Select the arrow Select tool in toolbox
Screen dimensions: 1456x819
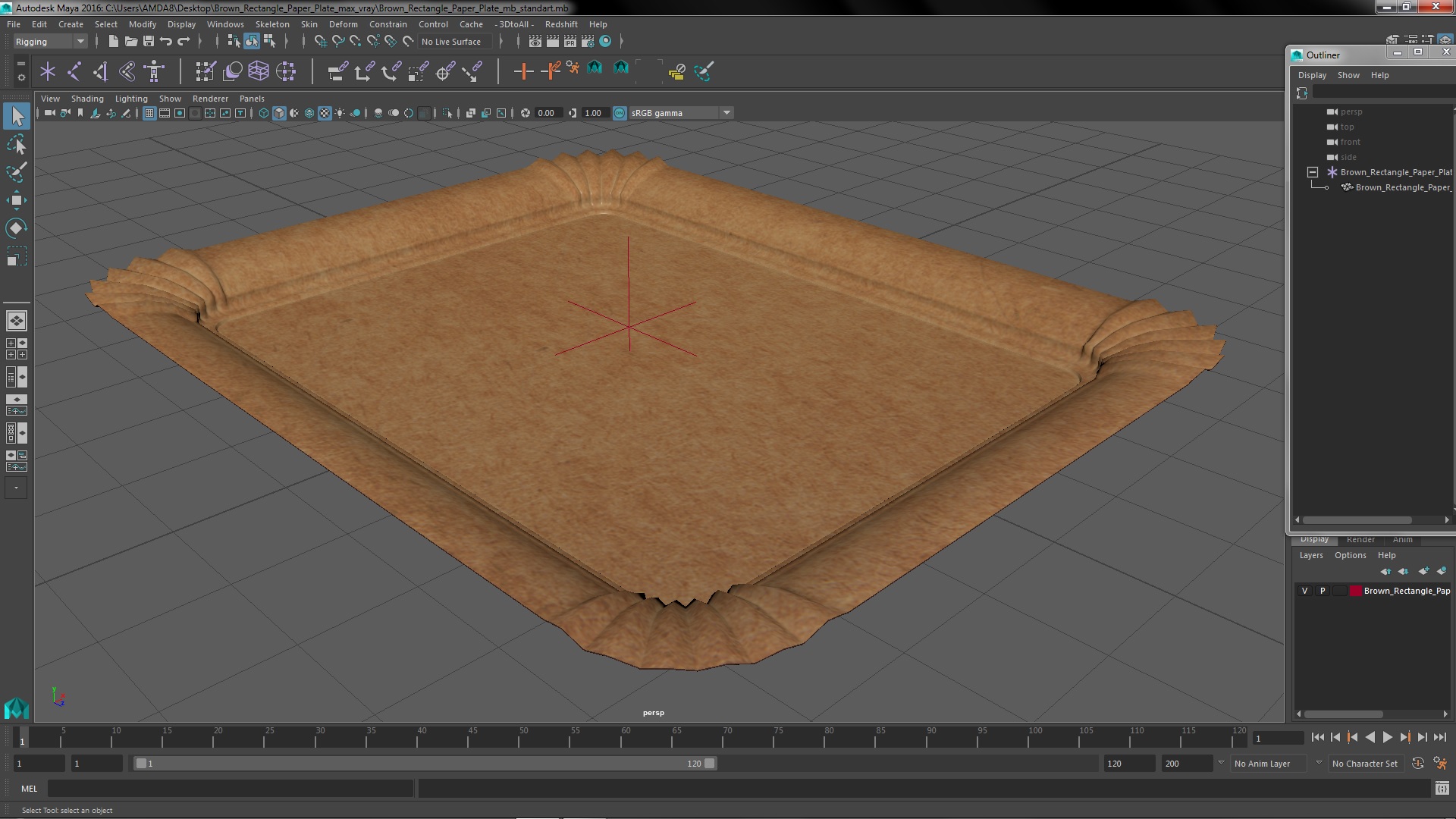17,116
